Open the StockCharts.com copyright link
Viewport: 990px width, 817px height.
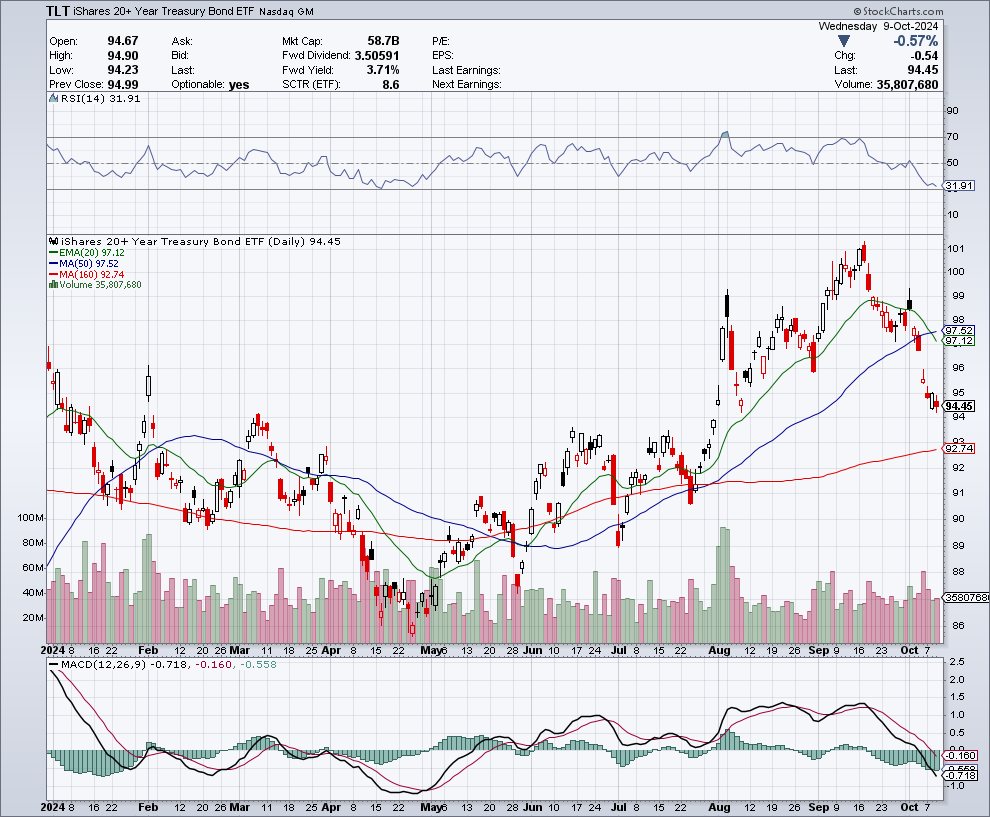click(x=898, y=11)
